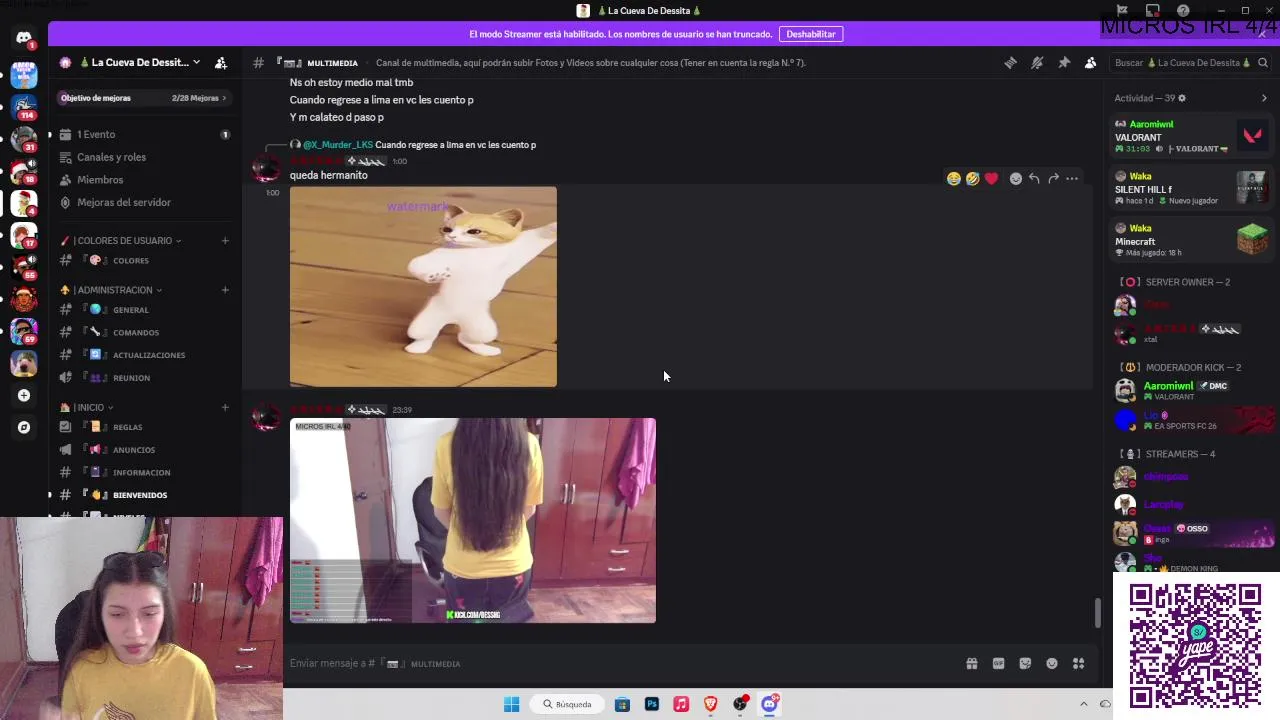Collapse the INICIO category
1280x720 pixels.
87,407
